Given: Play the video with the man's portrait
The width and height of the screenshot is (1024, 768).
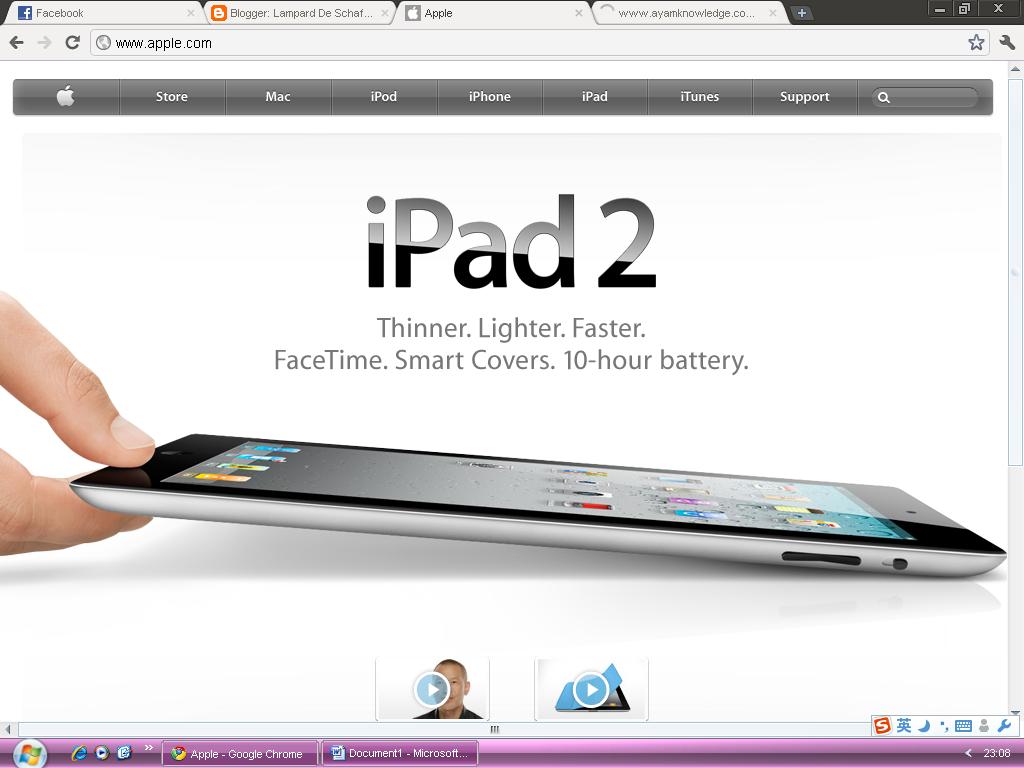Looking at the screenshot, I should [432, 689].
